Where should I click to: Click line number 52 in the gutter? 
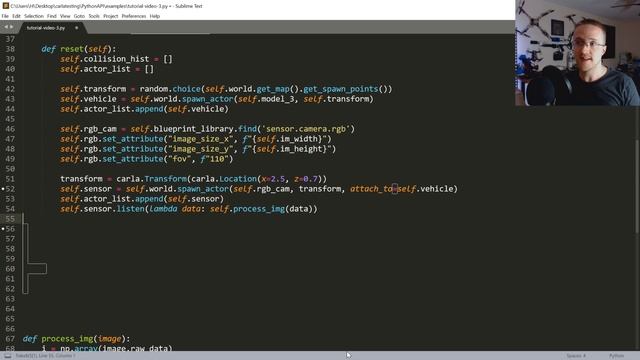point(10,189)
